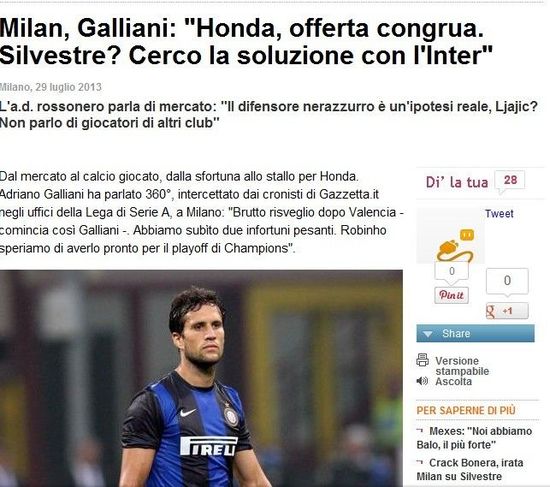Click the Galliani Honda headline
The height and width of the screenshot is (487, 550).
(246, 41)
